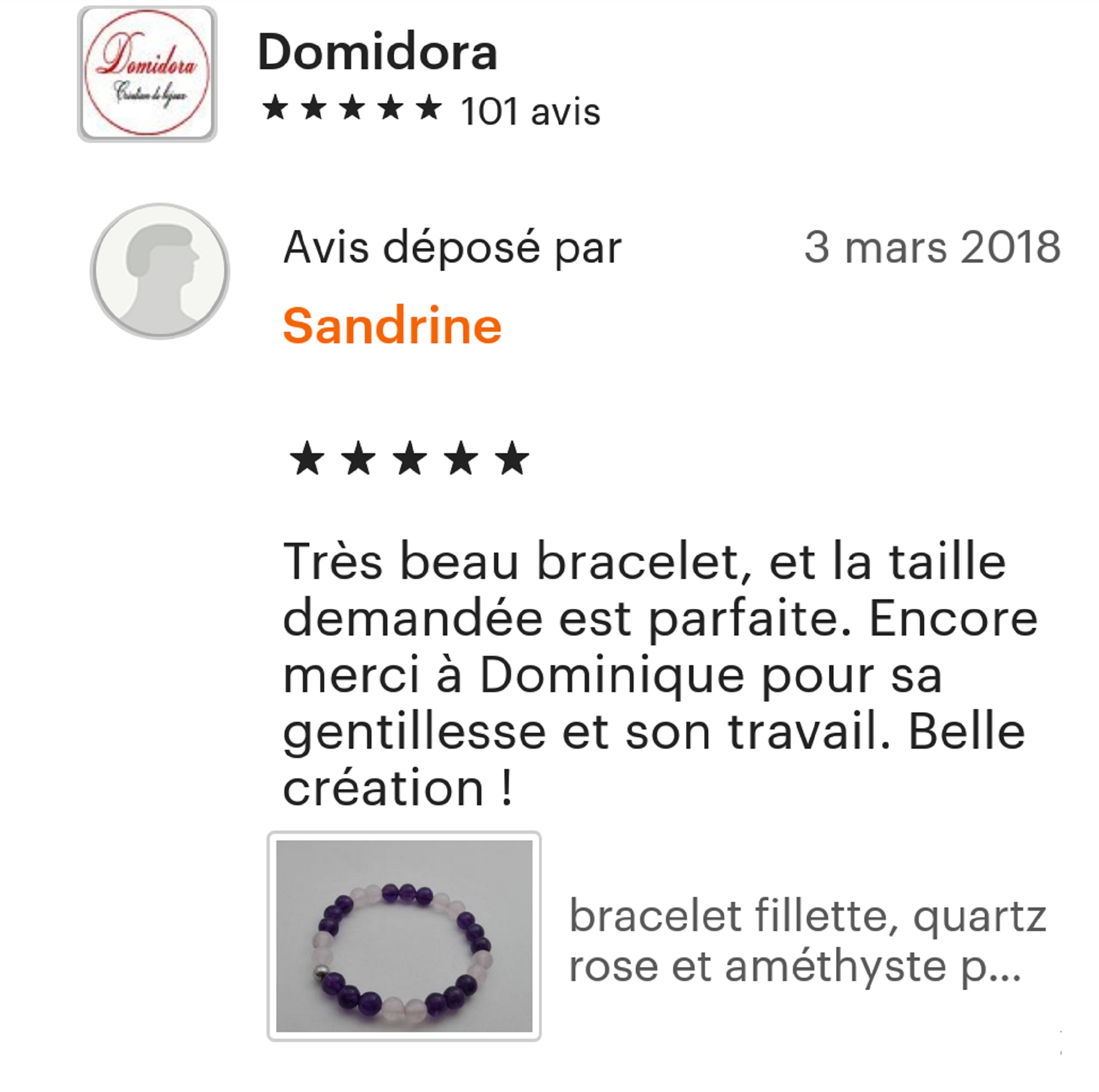Open the Domidora shop name heading
This screenshot has width=1099, height=1092.
378,52
